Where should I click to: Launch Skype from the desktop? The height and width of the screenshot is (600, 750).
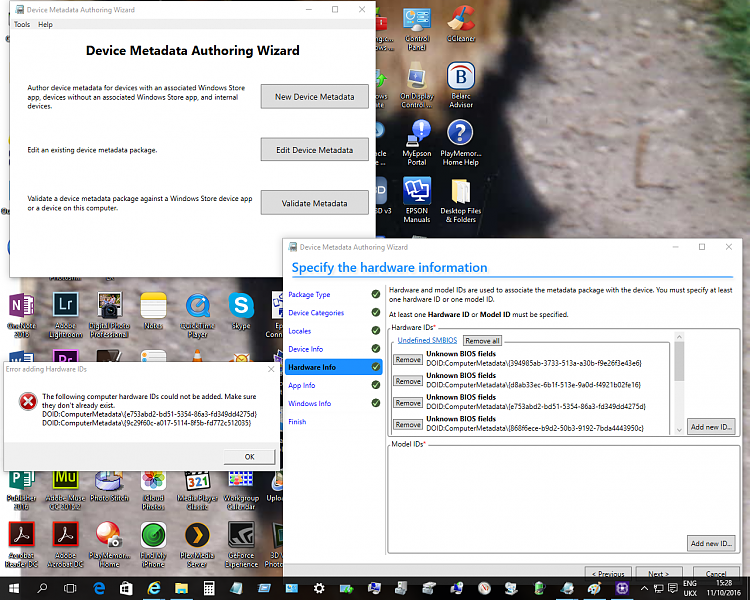[x=241, y=312]
